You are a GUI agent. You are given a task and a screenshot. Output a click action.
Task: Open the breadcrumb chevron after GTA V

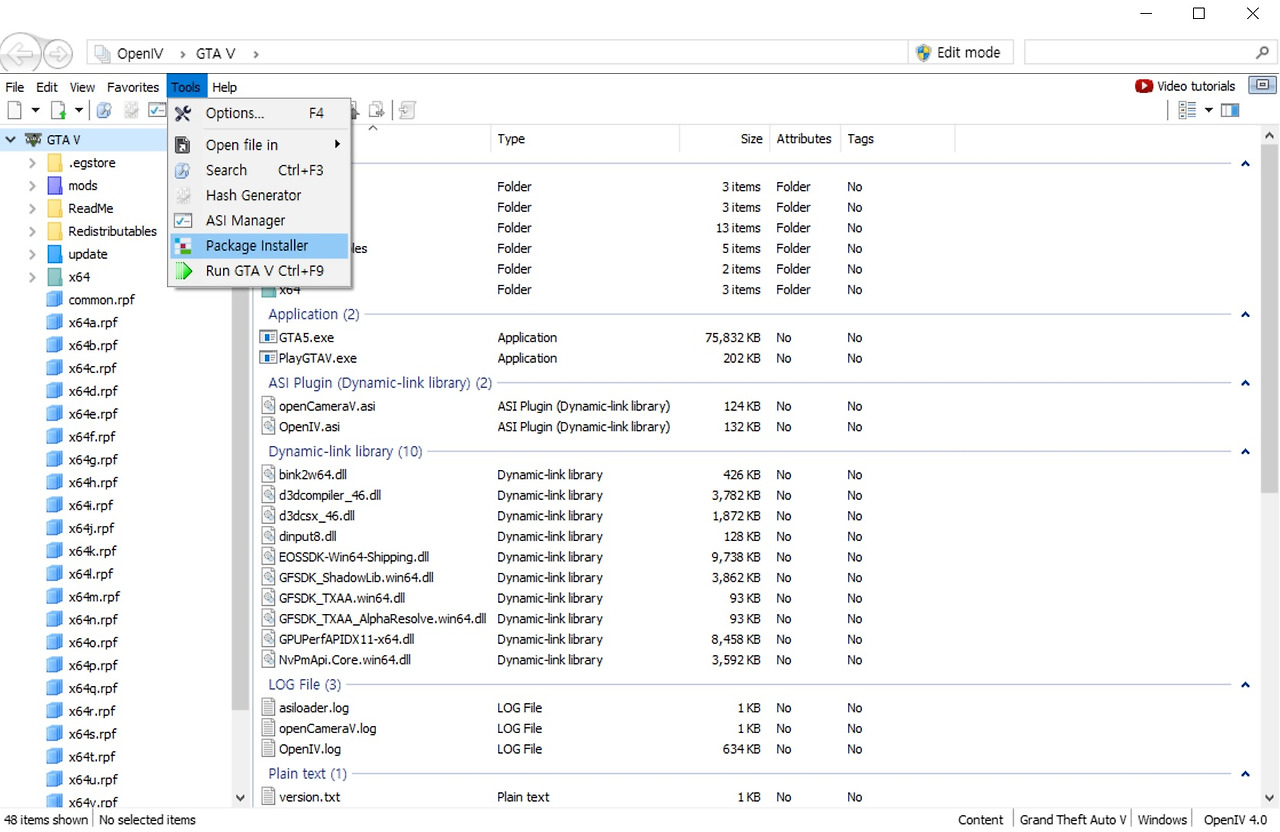tap(256, 54)
